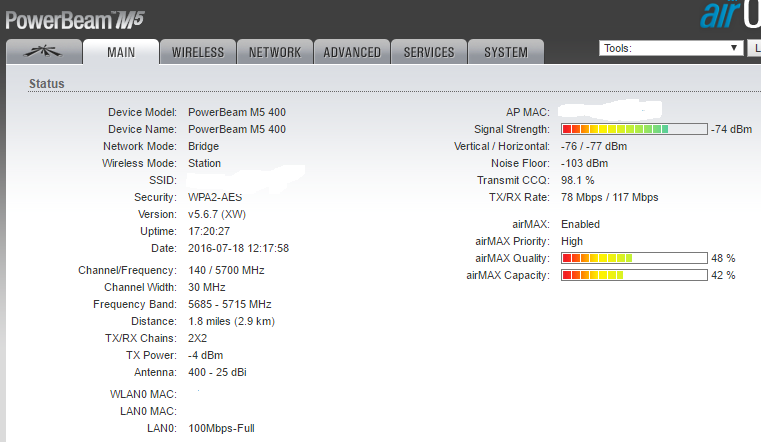This screenshot has width=761, height=442.
Task: Click the Transmit CCQ value 98.1 %
Action: (578, 180)
